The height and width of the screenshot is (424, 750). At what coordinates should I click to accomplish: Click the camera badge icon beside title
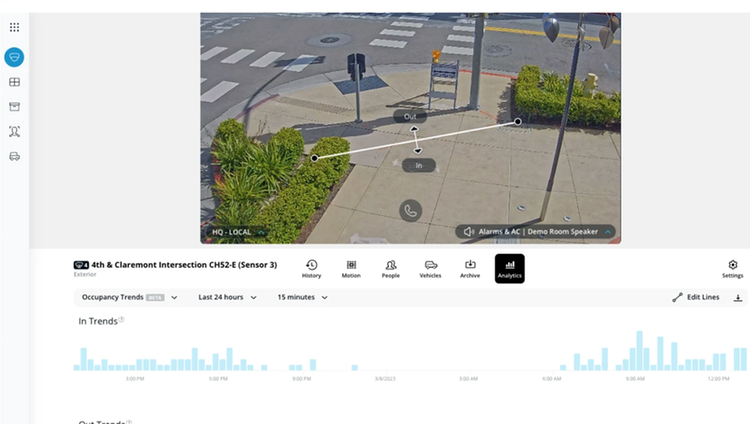(x=81, y=265)
